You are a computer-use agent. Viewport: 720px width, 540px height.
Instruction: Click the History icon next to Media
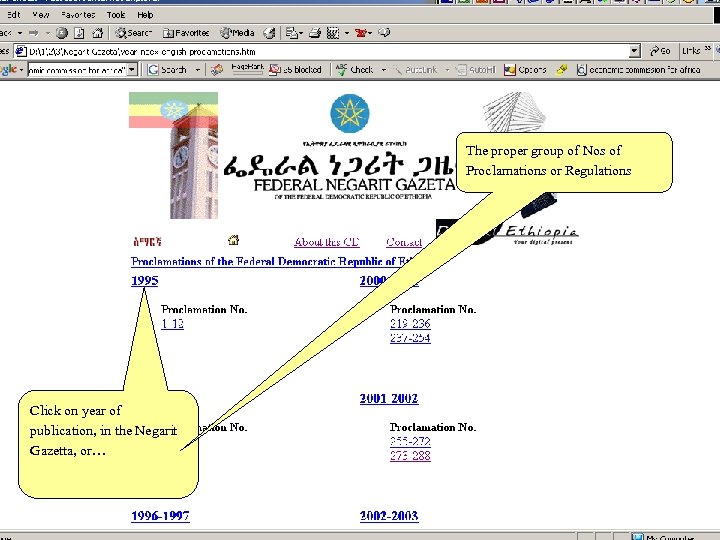[x=269, y=33]
